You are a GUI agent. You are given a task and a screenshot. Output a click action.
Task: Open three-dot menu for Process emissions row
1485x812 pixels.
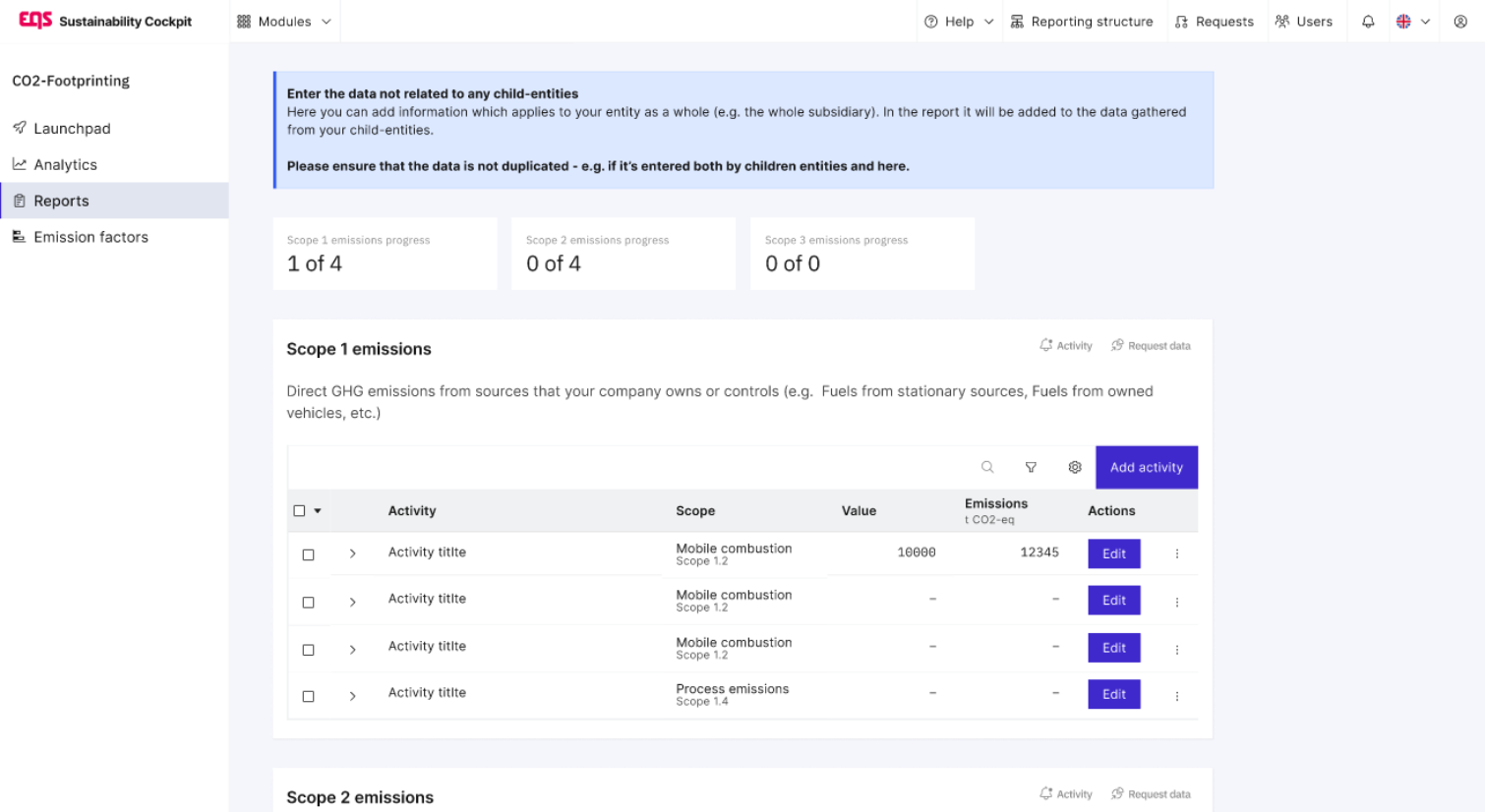click(x=1177, y=696)
